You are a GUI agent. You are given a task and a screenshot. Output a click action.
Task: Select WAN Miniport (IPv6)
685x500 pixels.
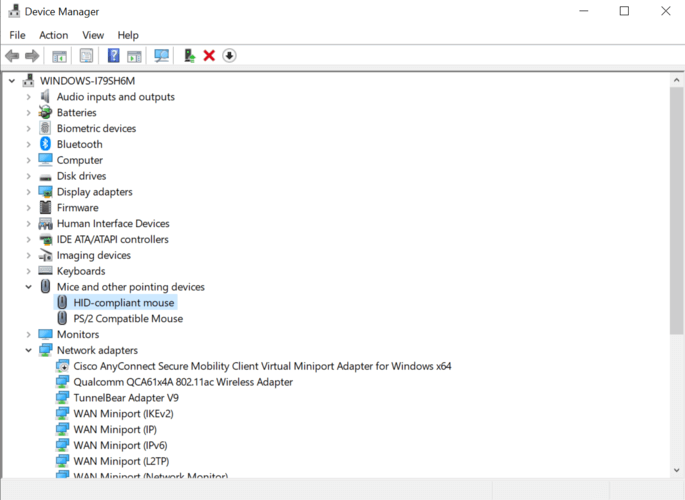point(120,445)
